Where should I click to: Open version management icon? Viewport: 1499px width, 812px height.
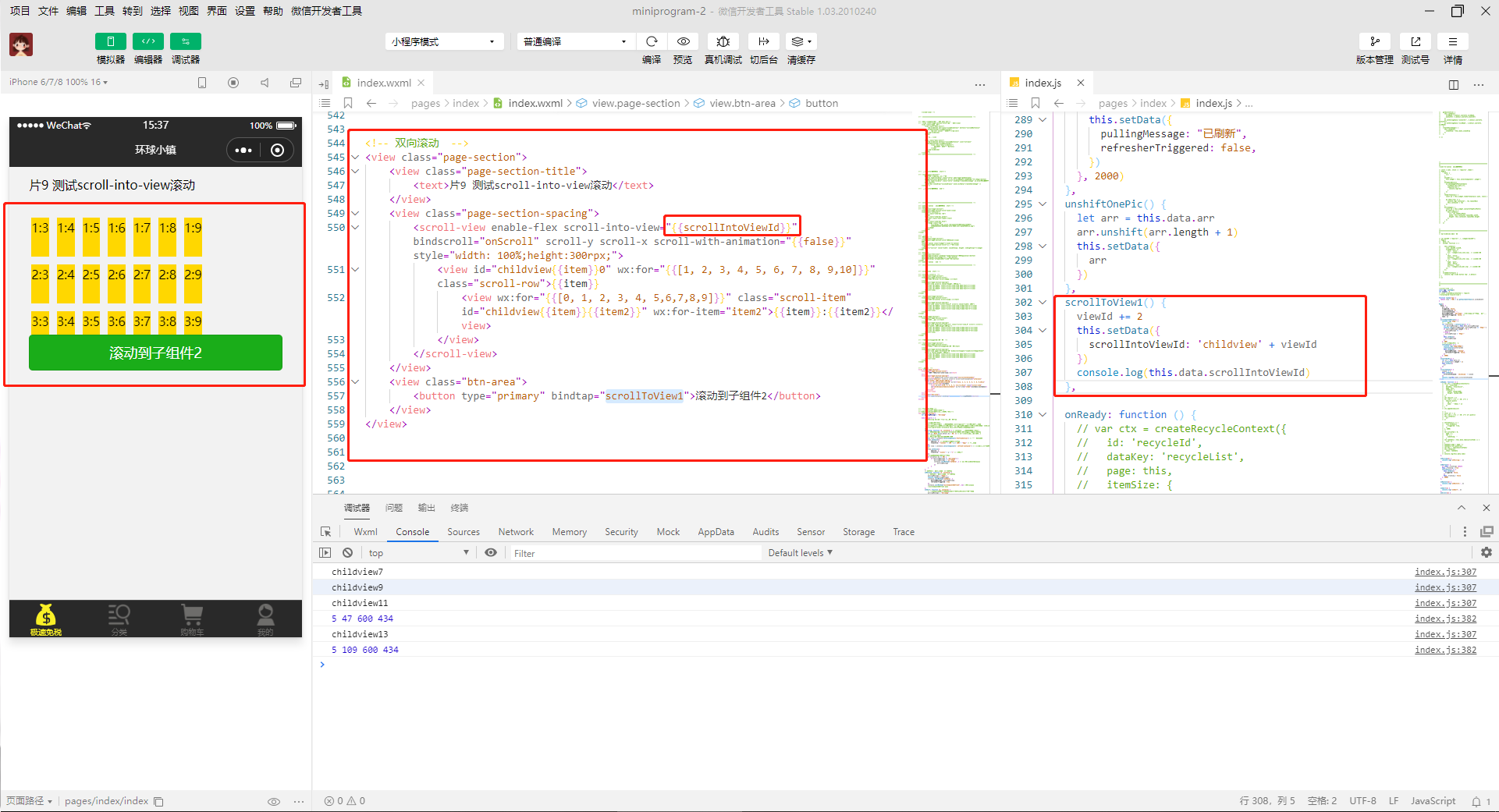click(1374, 41)
